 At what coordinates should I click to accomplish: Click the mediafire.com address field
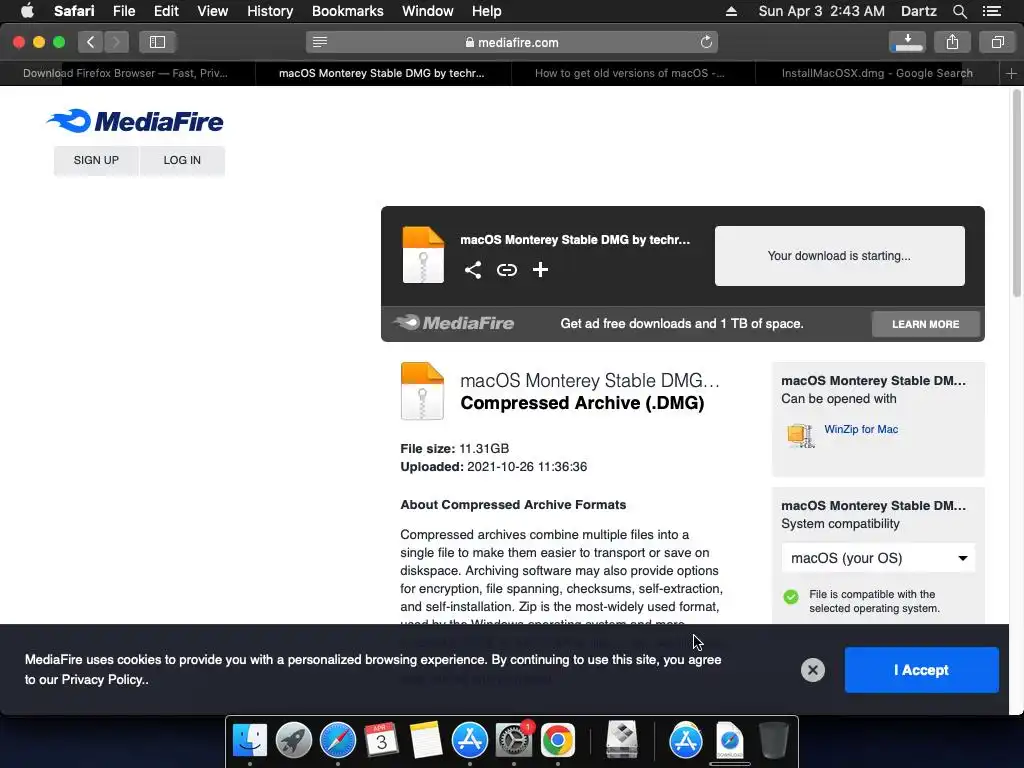pos(512,42)
